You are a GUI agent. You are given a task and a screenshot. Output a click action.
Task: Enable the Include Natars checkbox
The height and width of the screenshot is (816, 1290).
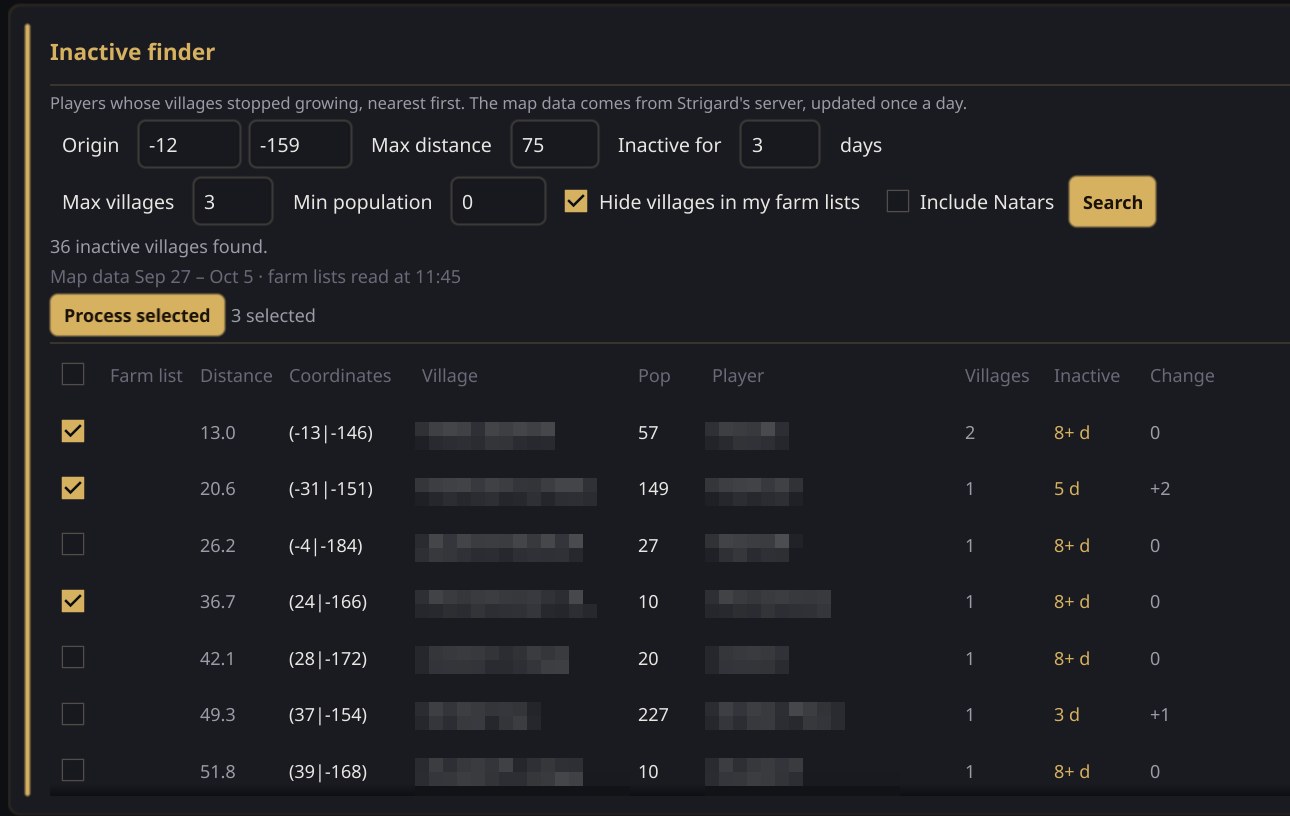point(898,201)
